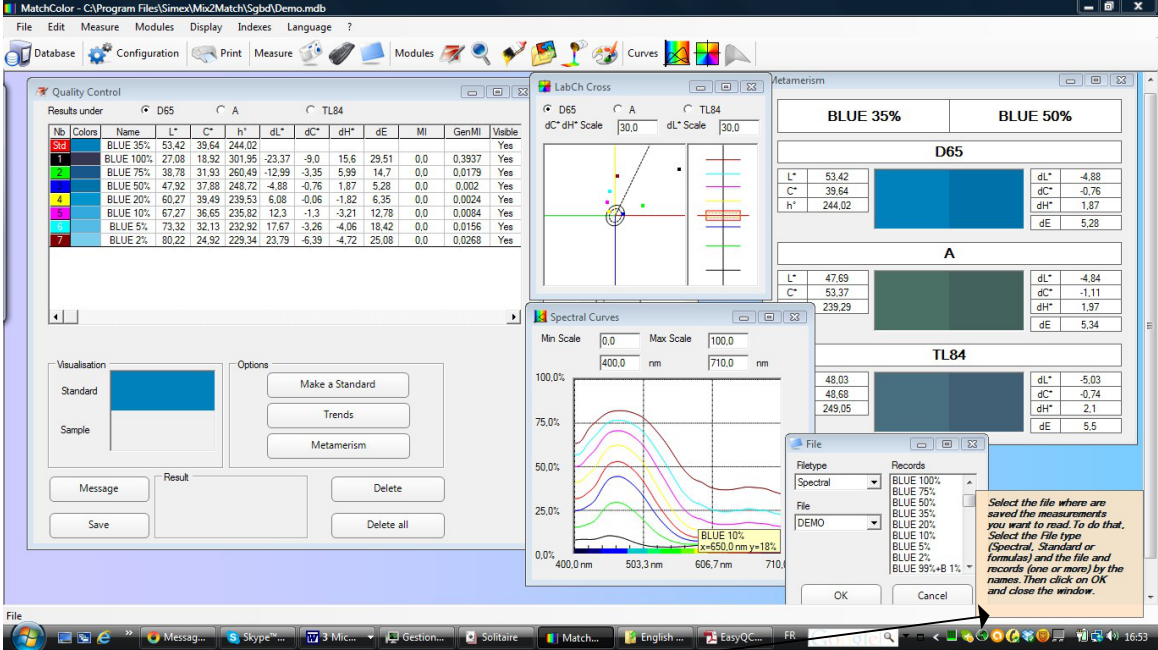Open the Database panel via toolbar icon
Viewport: 1158px width, 650px height.
point(17,53)
